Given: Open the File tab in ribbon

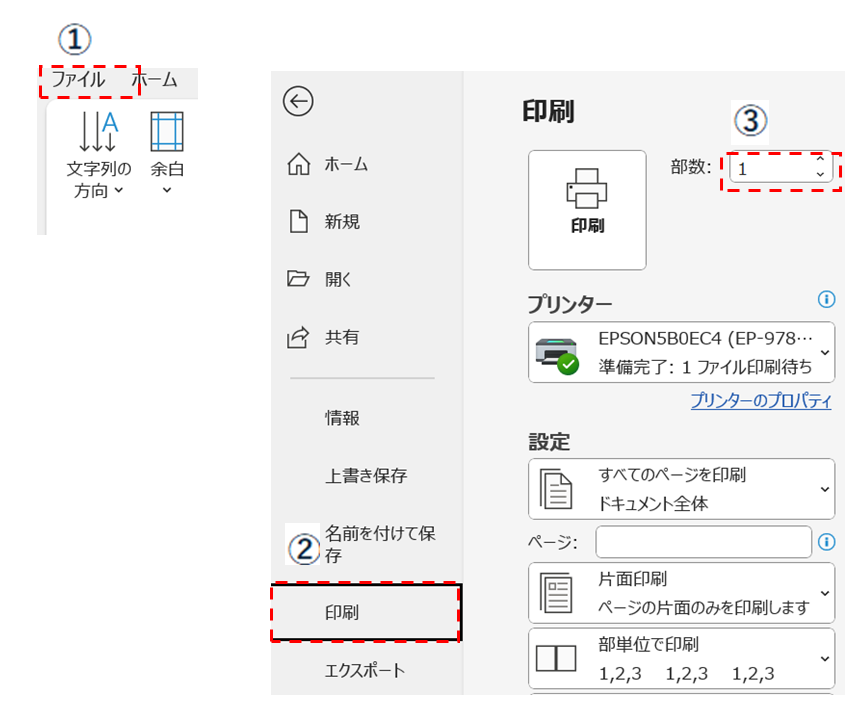Looking at the screenshot, I should 78,80.
